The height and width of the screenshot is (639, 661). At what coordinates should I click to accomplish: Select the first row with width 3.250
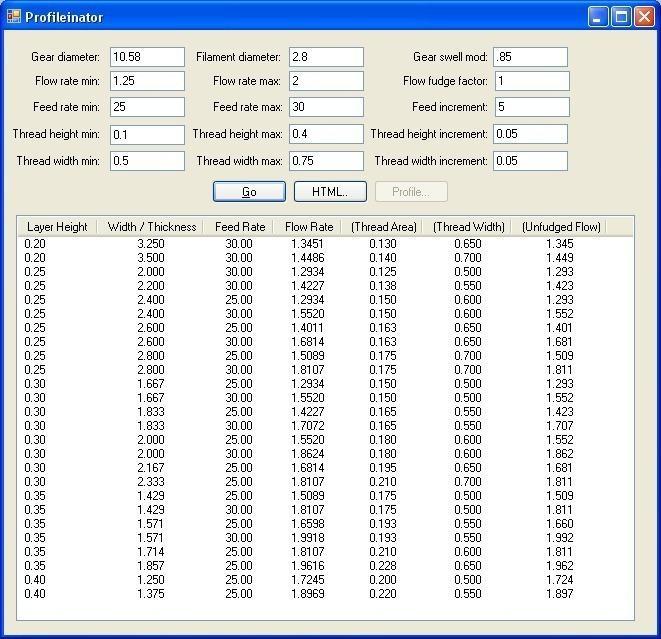pos(150,243)
